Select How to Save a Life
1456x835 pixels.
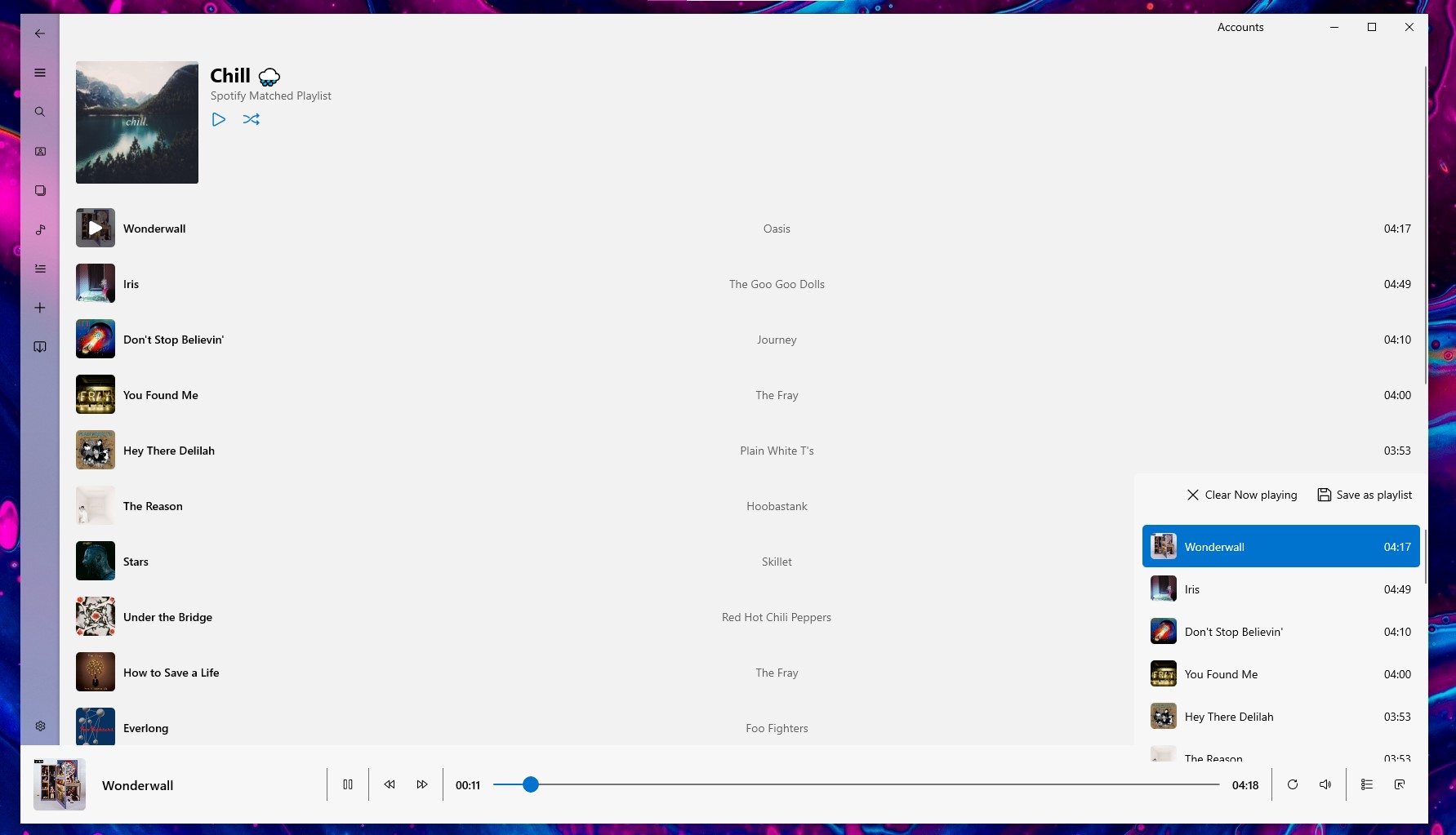(x=602, y=673)
